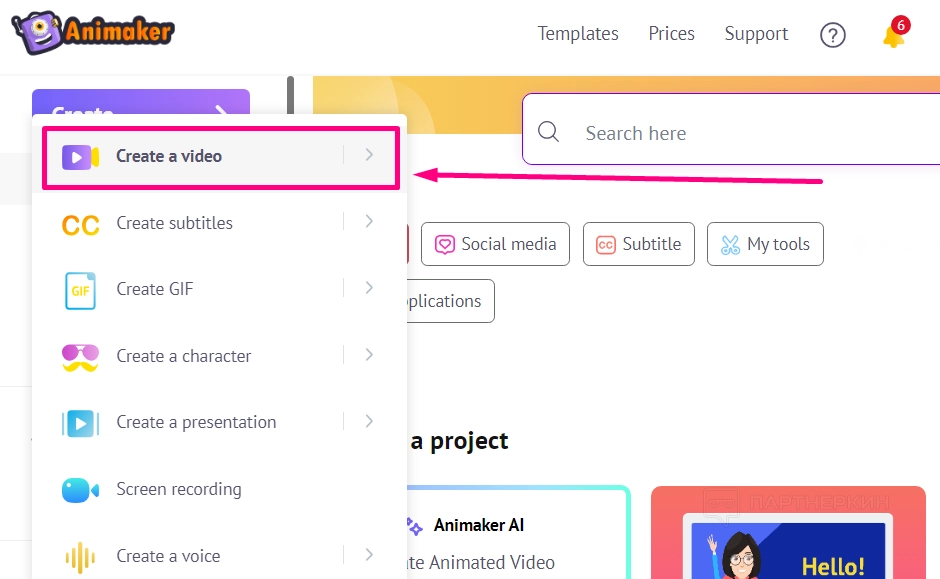Click the character sunglasses mustache icon

point(80,357)
